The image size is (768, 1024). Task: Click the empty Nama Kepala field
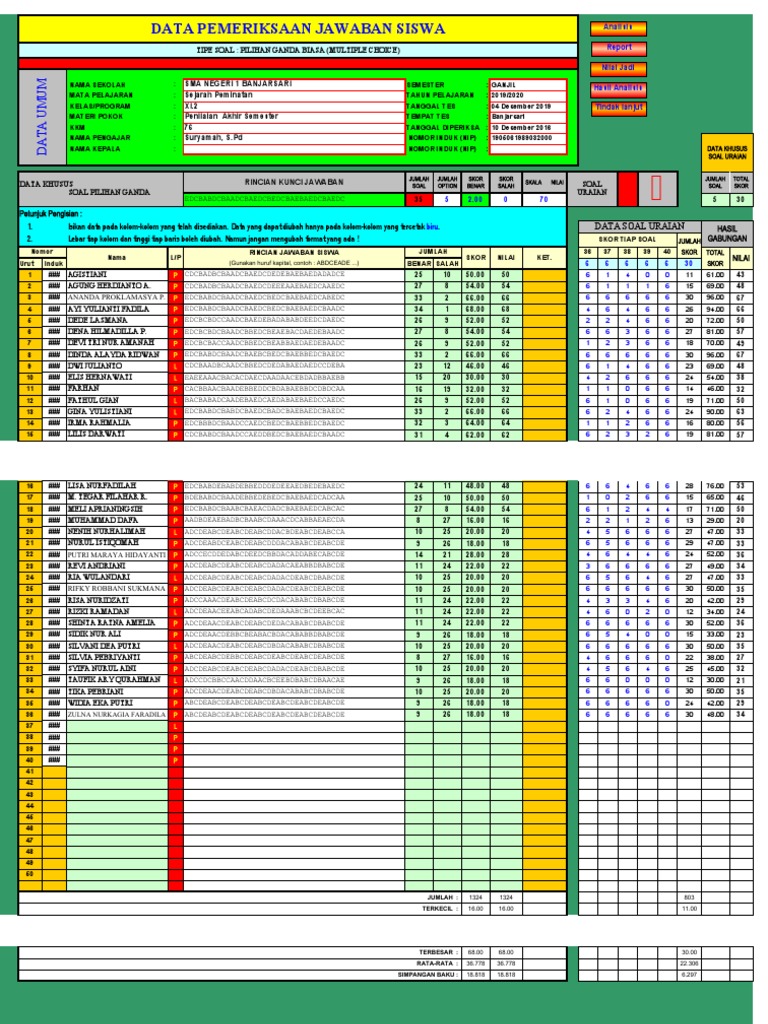[294, 149]
